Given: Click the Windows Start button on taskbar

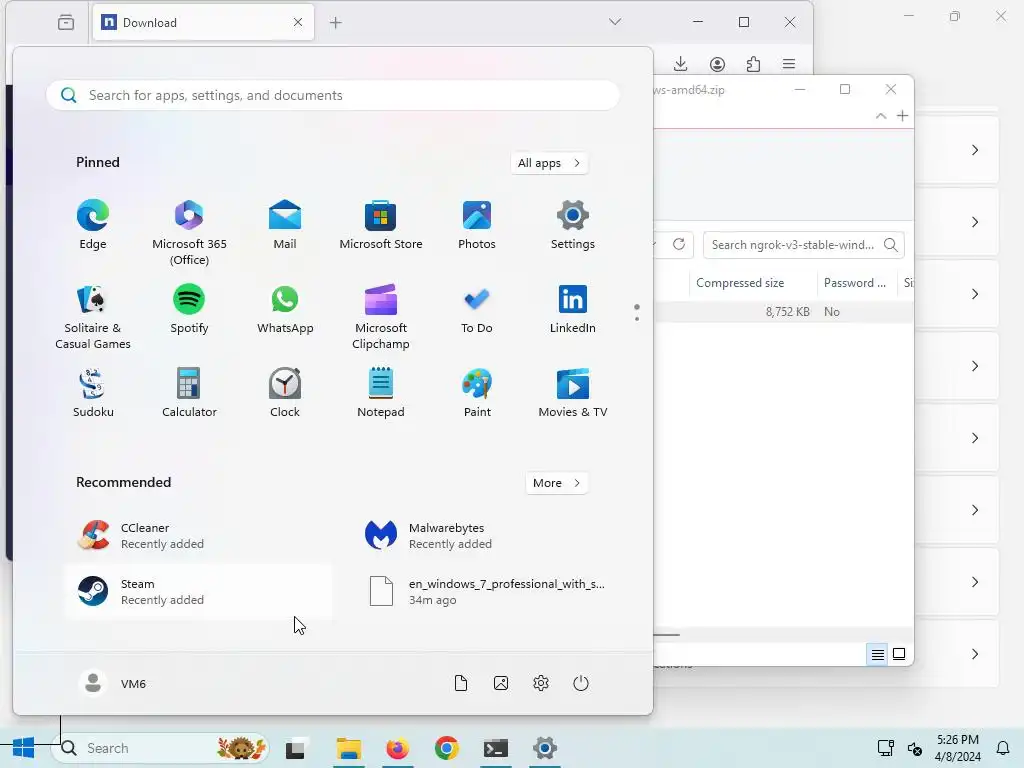Looking at the screenshot, I should click(x=24, y=748).
